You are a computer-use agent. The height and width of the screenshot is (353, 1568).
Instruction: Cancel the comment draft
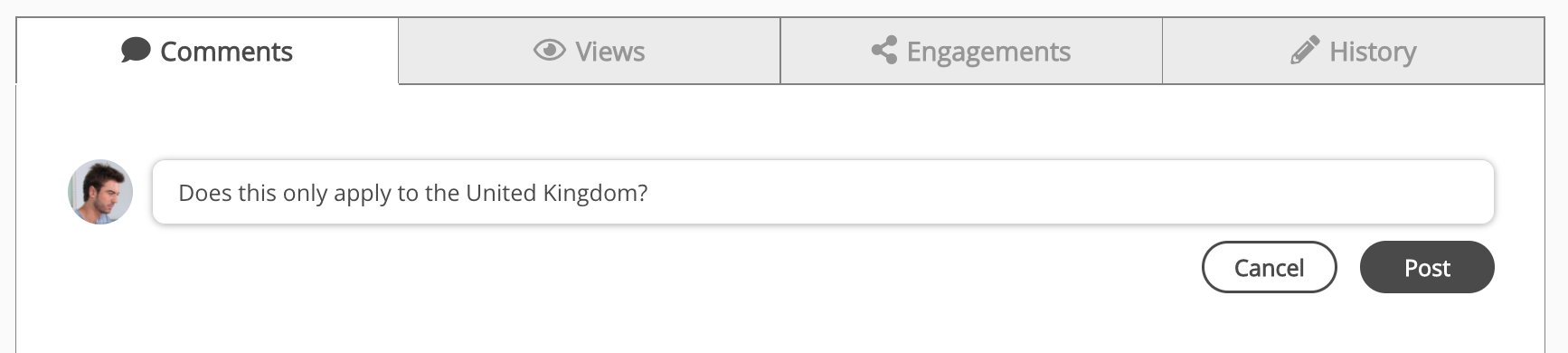click(1269, 267)
